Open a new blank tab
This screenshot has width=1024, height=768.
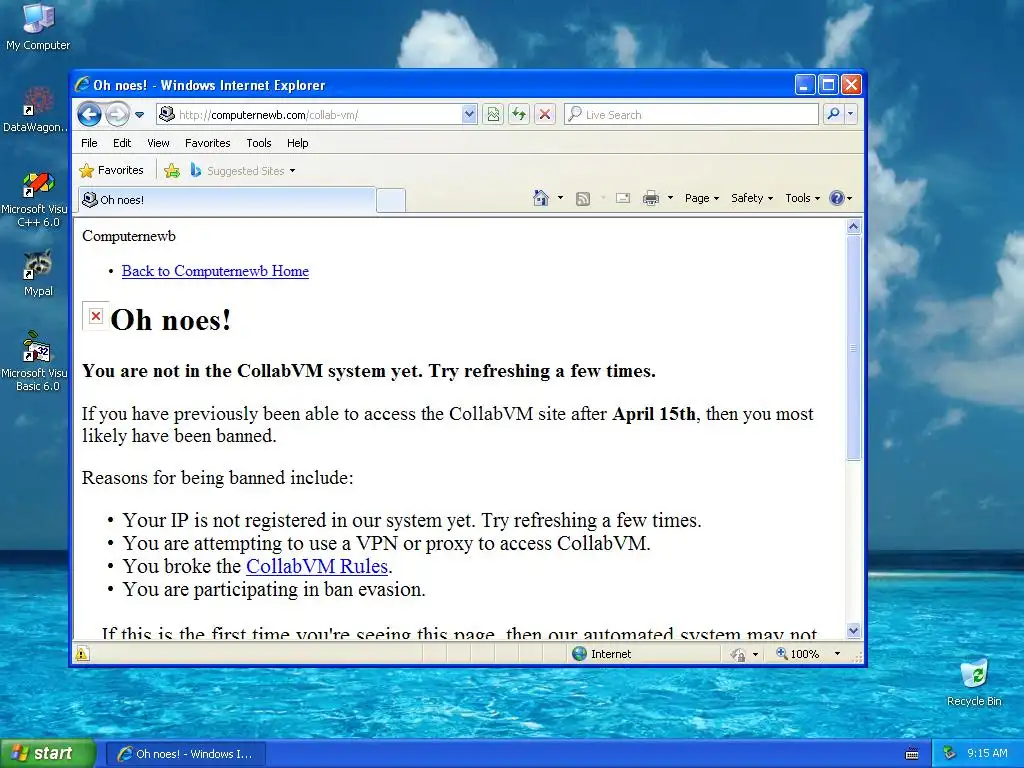click(x=391, y=200)
